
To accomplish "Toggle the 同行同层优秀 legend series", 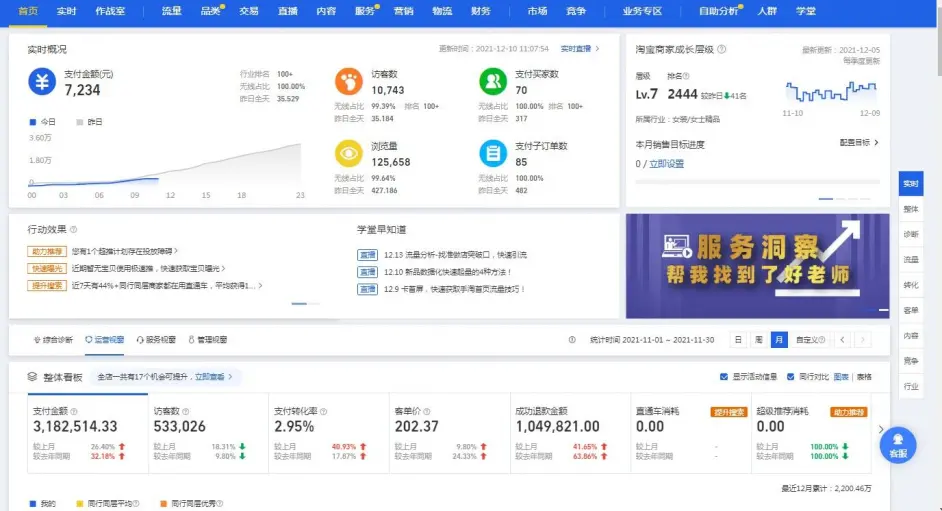I will pos(192,504).
